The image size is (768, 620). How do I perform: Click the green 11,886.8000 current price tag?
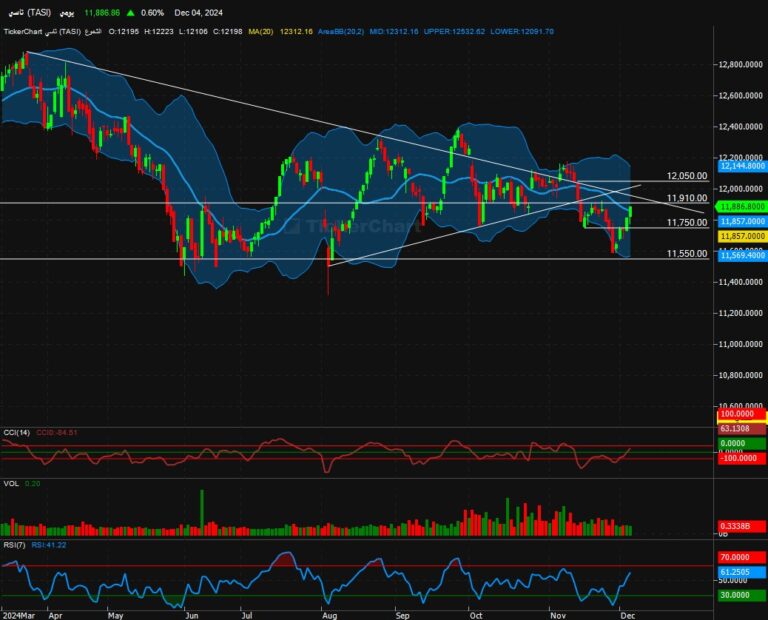741,206
